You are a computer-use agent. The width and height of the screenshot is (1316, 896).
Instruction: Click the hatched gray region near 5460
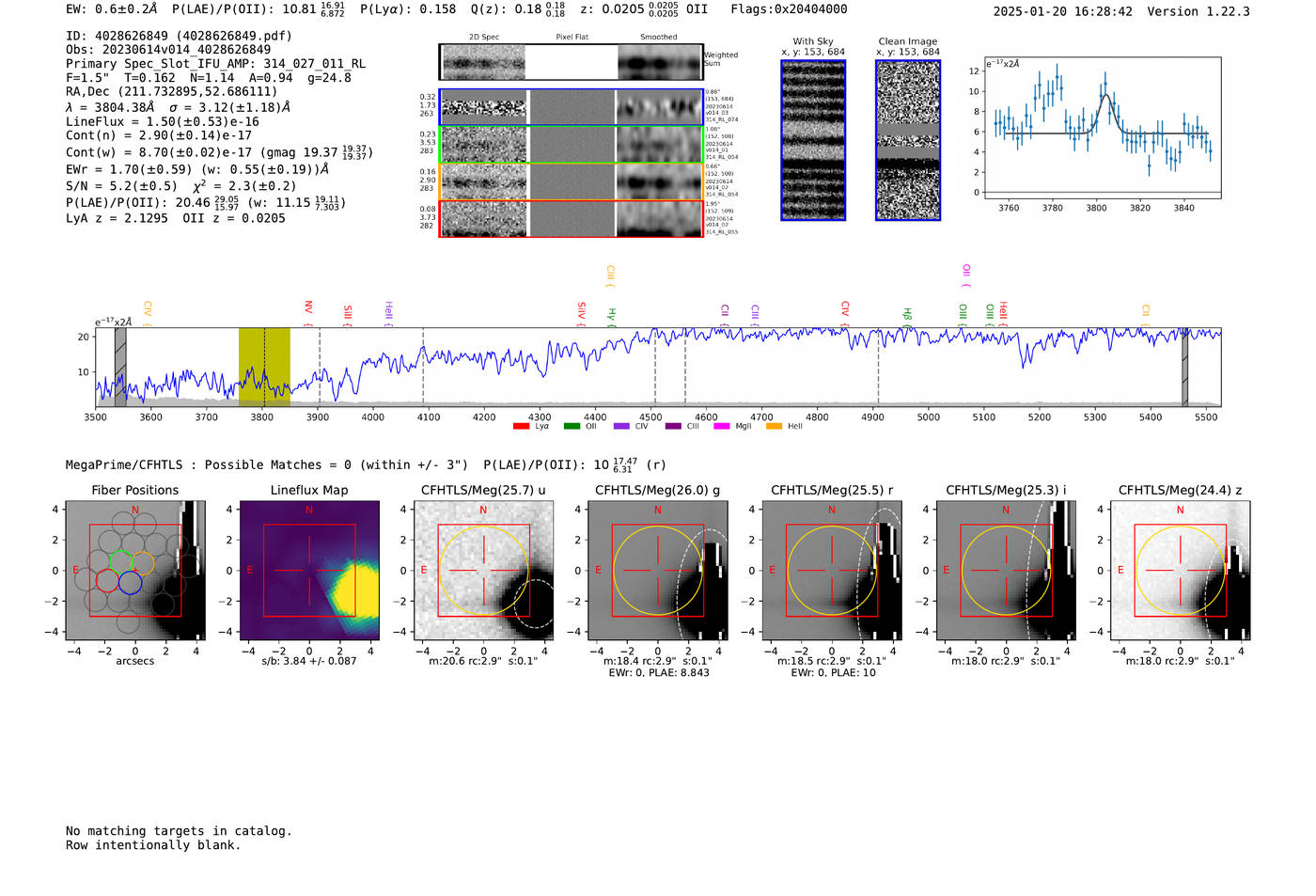[x=1184, y=367]
